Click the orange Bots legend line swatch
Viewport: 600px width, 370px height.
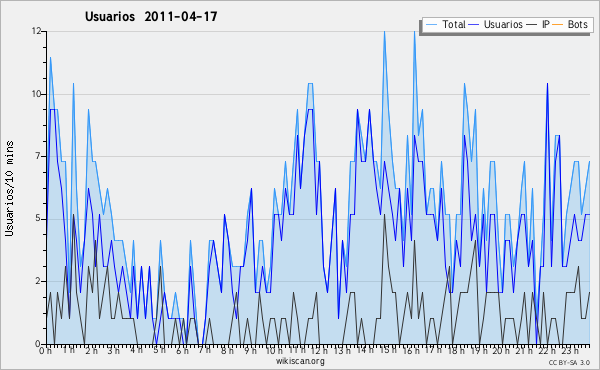(x=558, y=25)
